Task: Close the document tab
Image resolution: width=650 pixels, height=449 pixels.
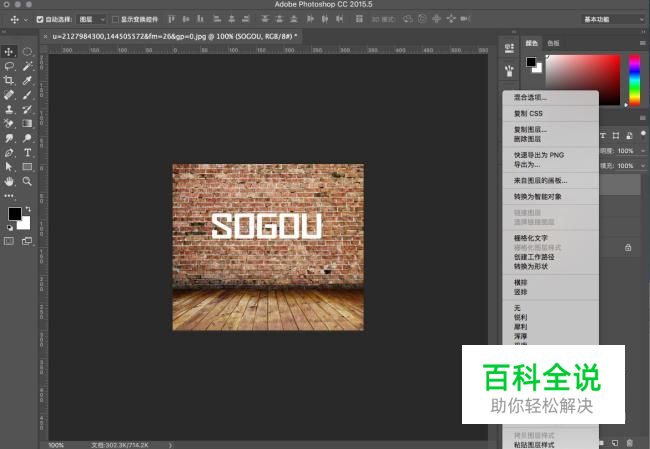Action: coord(46,36)
